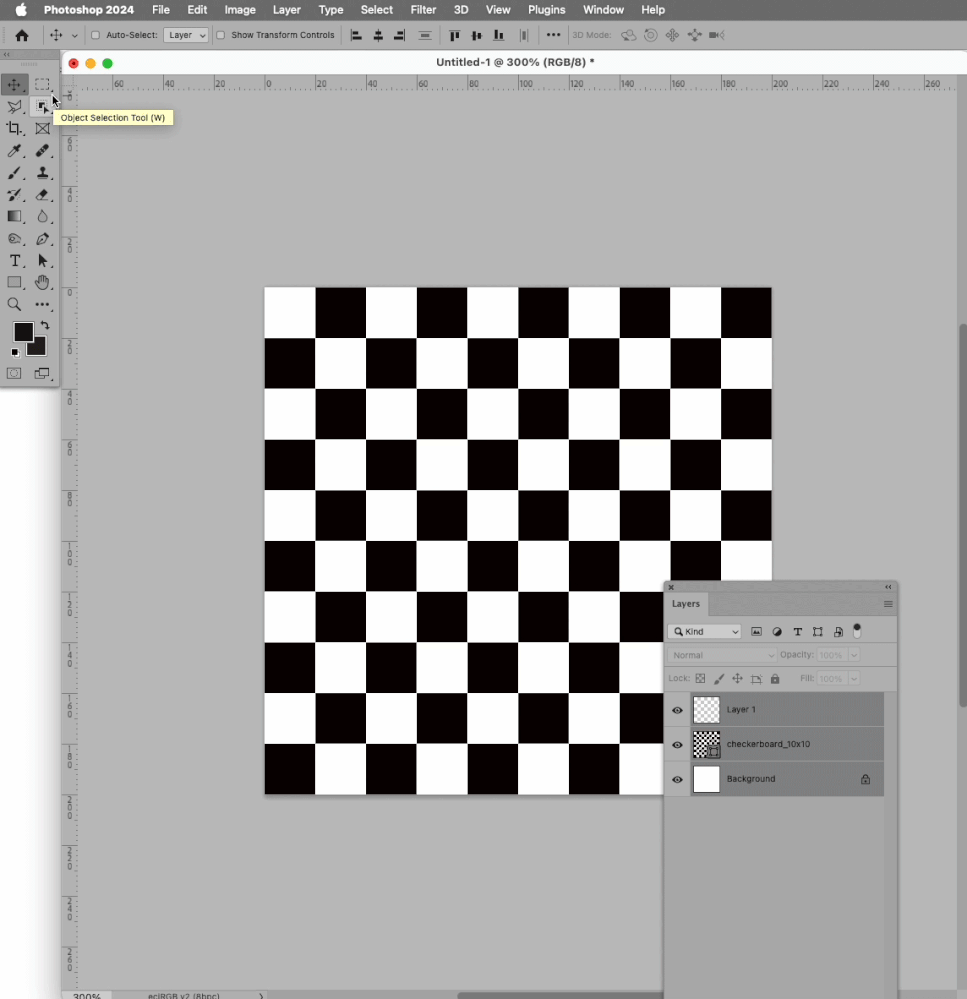
Task: Toggle filter for smart objects
Action: 838,632
